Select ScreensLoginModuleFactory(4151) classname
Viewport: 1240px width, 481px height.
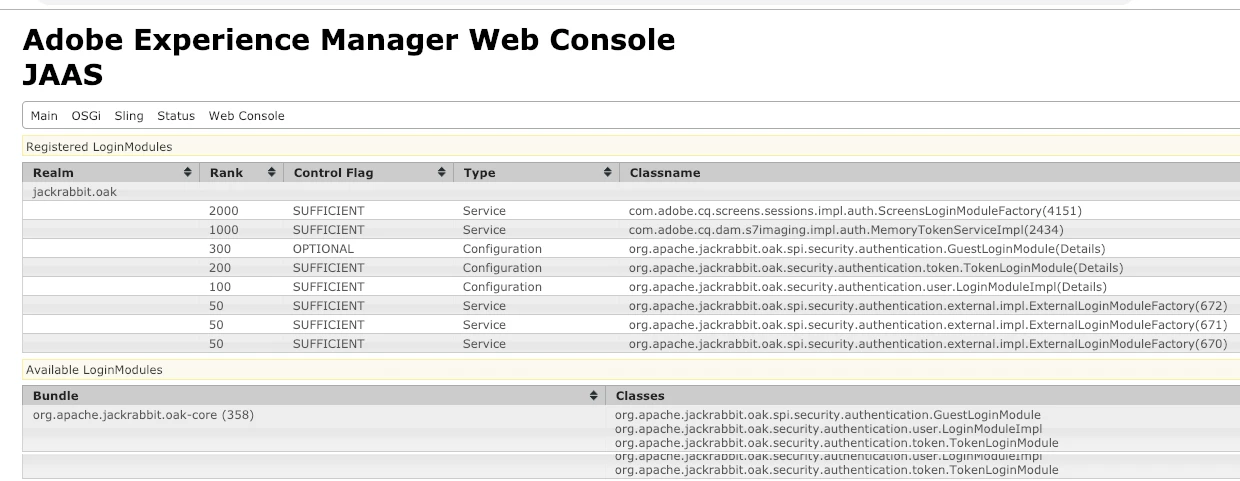coord(855,211)
